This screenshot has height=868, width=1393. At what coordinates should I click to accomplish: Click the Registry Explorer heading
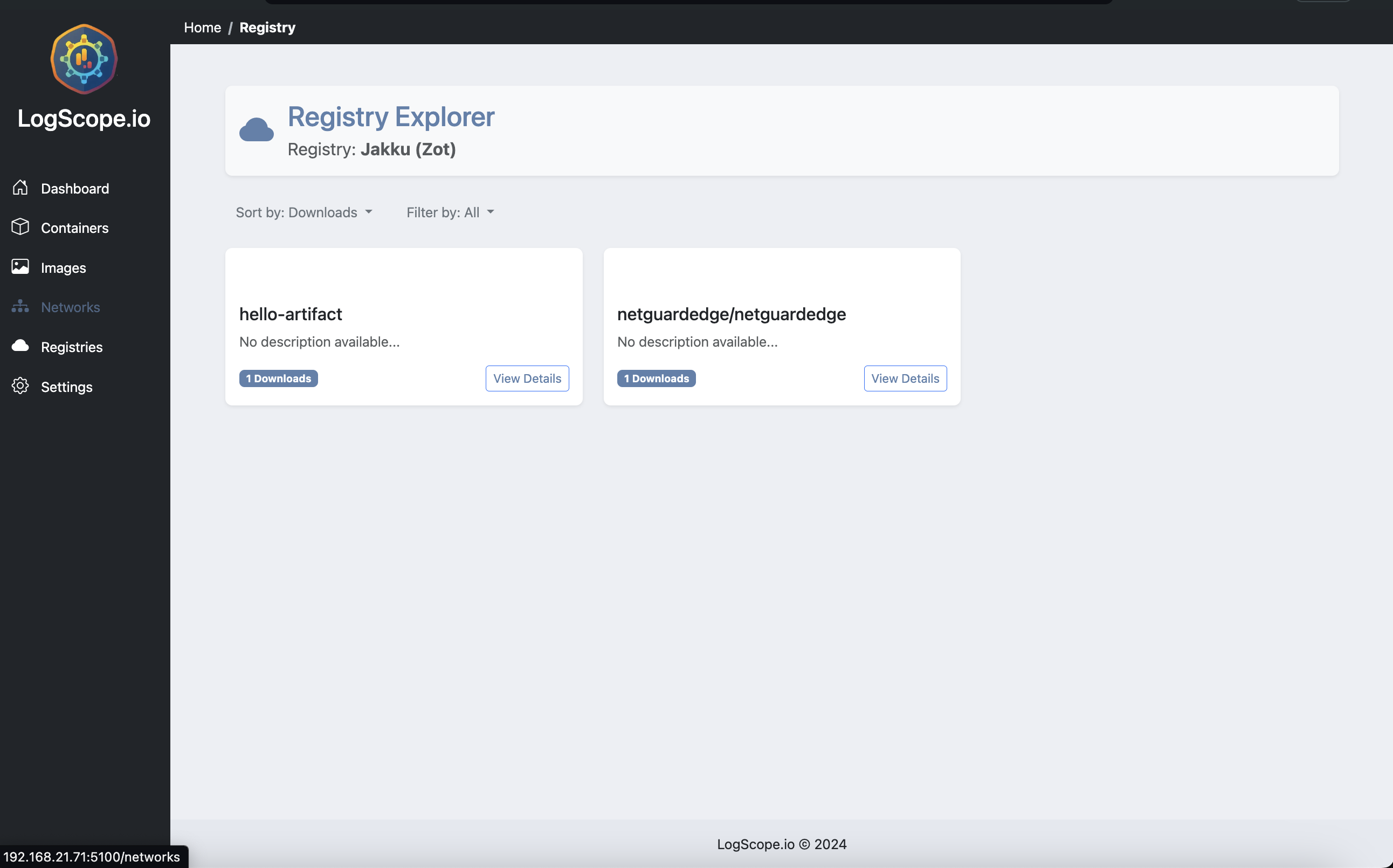tap(391, 116)
